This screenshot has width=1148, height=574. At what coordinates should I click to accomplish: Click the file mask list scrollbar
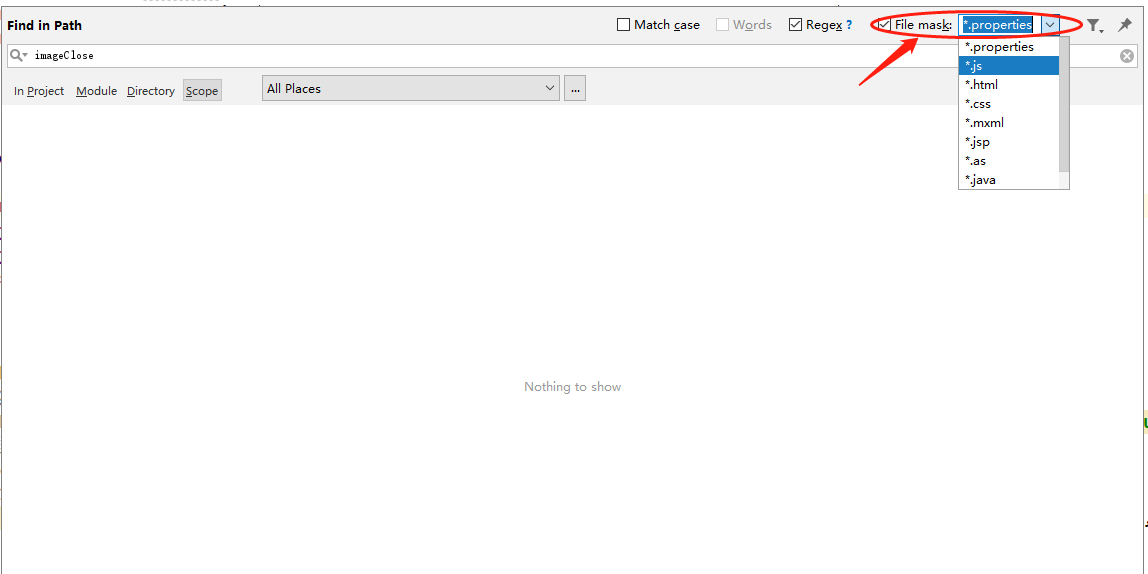[1064, 104]
